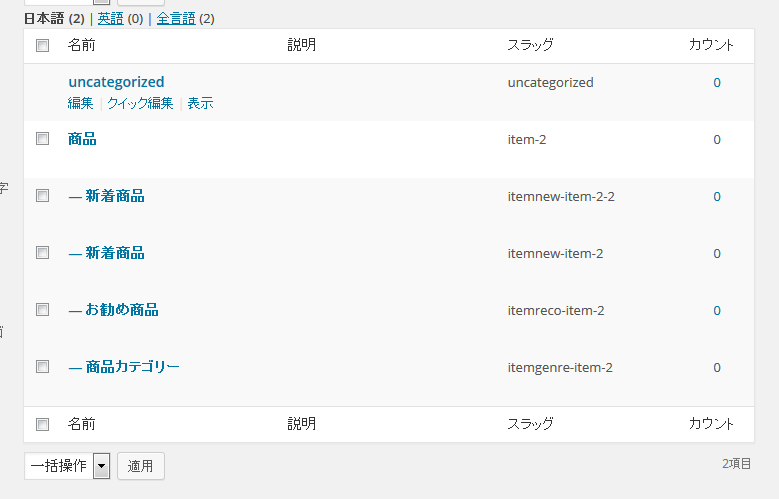Open the uncategorized category name link
Screen dimensions: 779x499
pyautogui.click(x=116, y=82)
